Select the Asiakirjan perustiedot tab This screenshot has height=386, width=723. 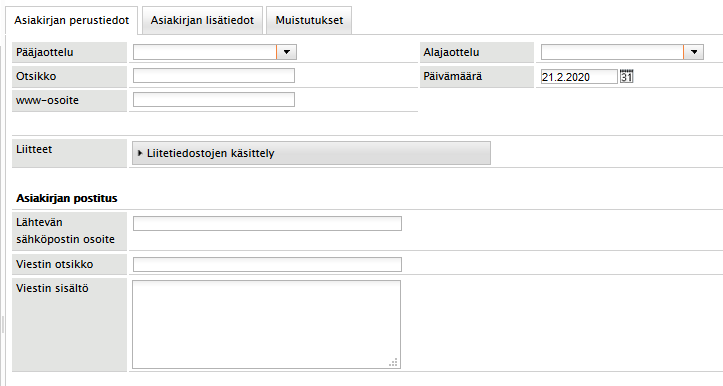[71, 21]
